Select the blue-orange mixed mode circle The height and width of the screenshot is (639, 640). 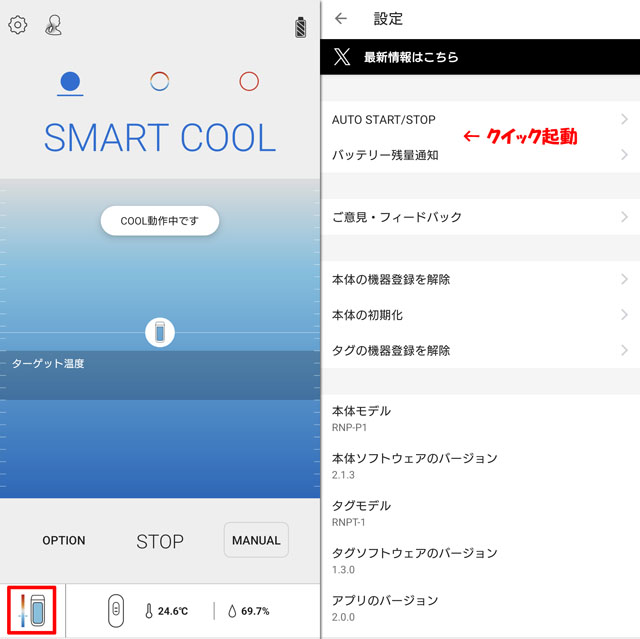point(160,81)
